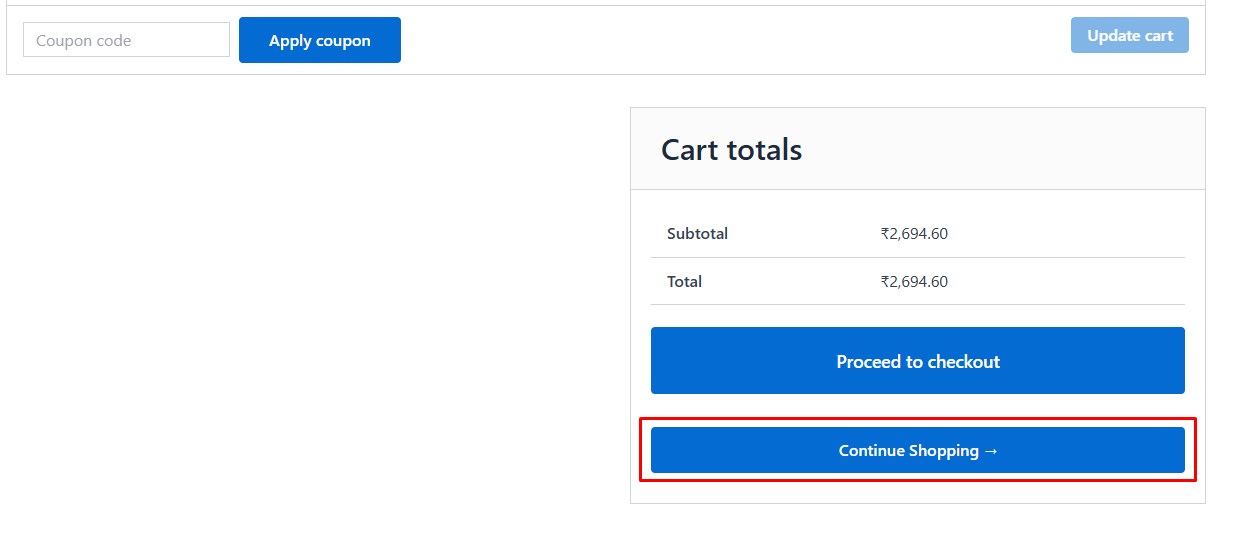
Task: Click the Coupon code input field
Action: coord(126,41)
